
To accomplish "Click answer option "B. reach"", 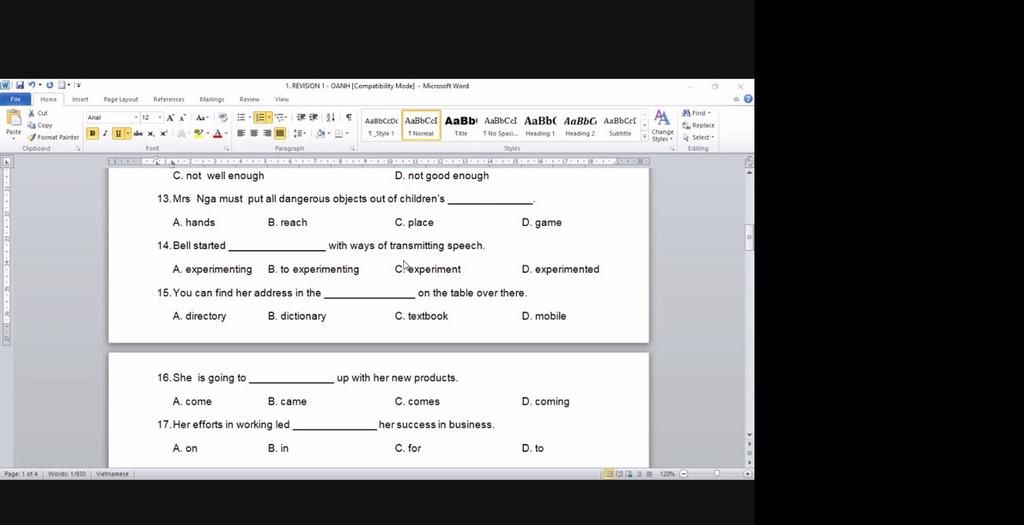I will (287, 222).
